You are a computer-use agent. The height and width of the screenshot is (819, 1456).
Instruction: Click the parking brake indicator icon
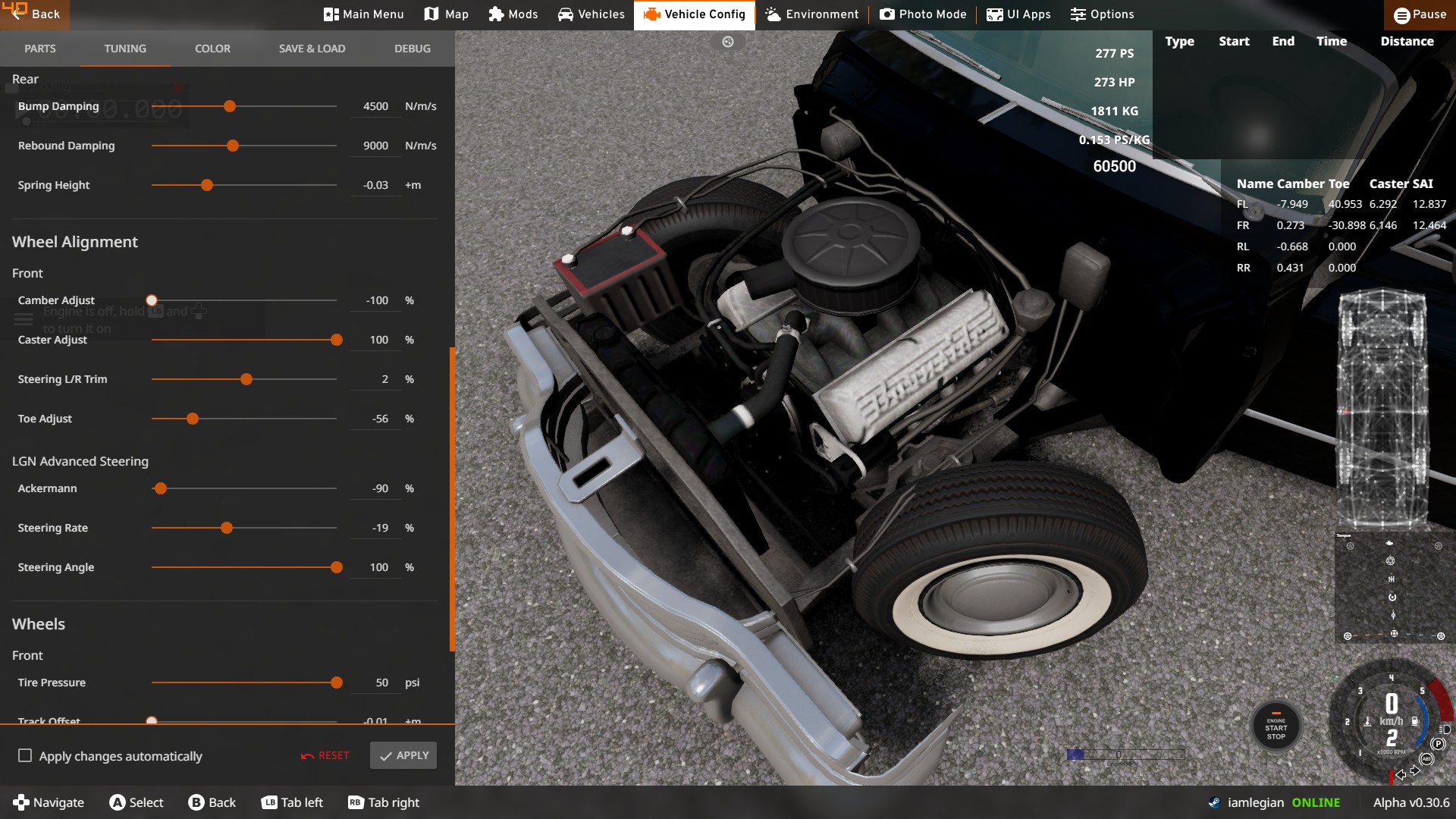pos(1438,744)
